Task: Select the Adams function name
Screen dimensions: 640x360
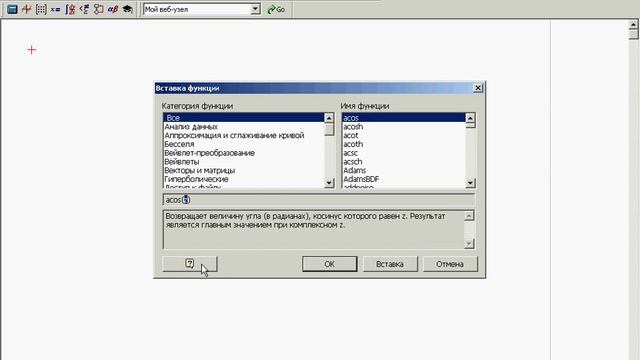Action: click(404, 170)
